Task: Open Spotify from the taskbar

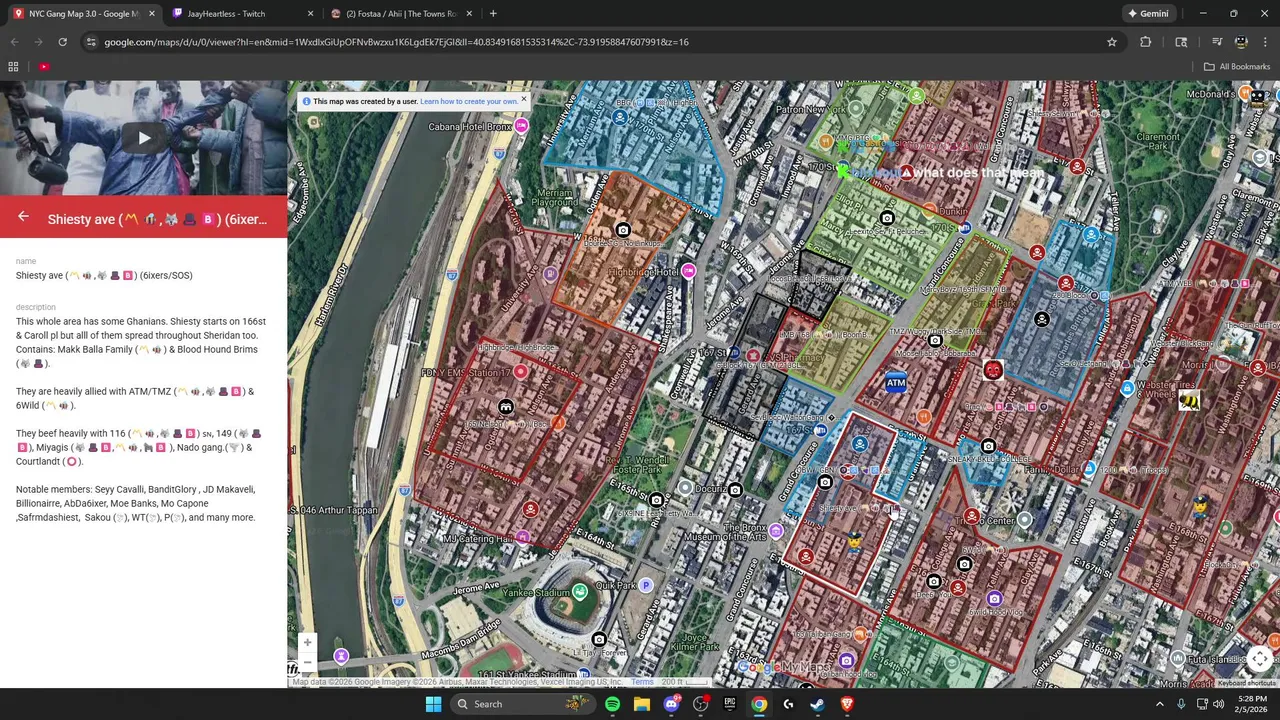Action: coord(612,704)
